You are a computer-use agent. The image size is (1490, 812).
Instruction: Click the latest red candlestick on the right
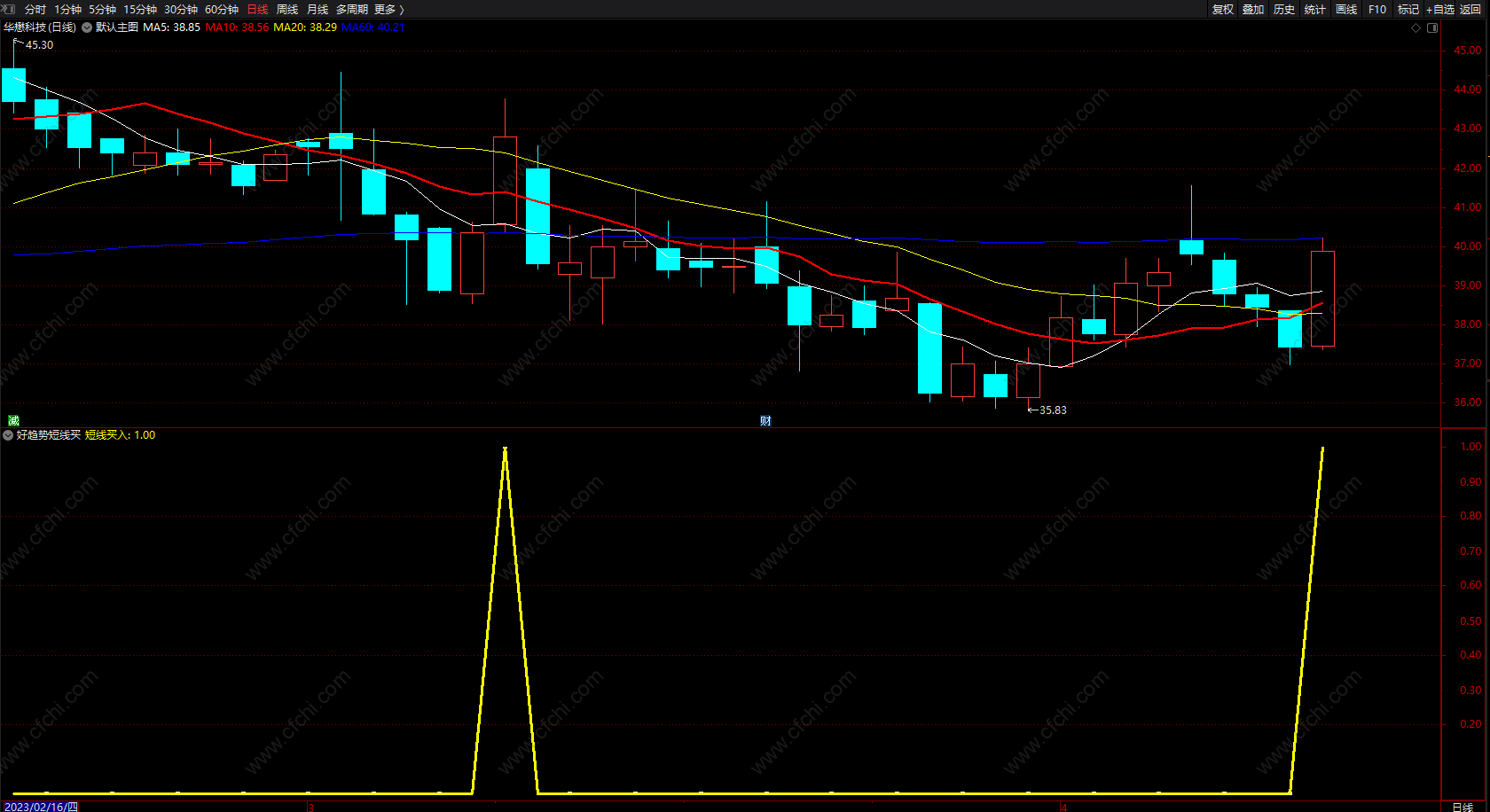click(x=1322, y=299)
